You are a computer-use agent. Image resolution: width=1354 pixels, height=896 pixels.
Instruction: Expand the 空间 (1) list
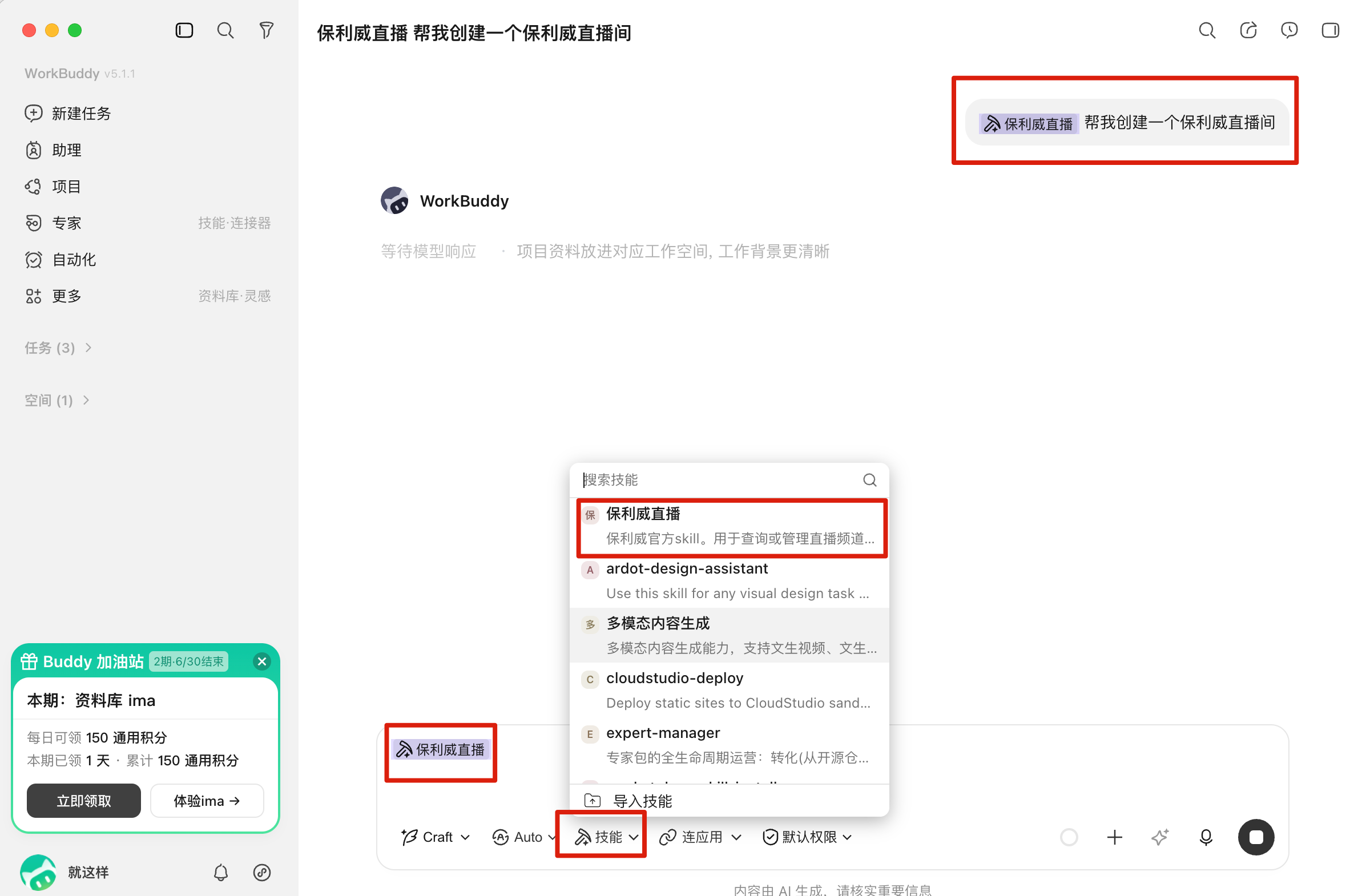pyautogui.click(x=57, y=400)
